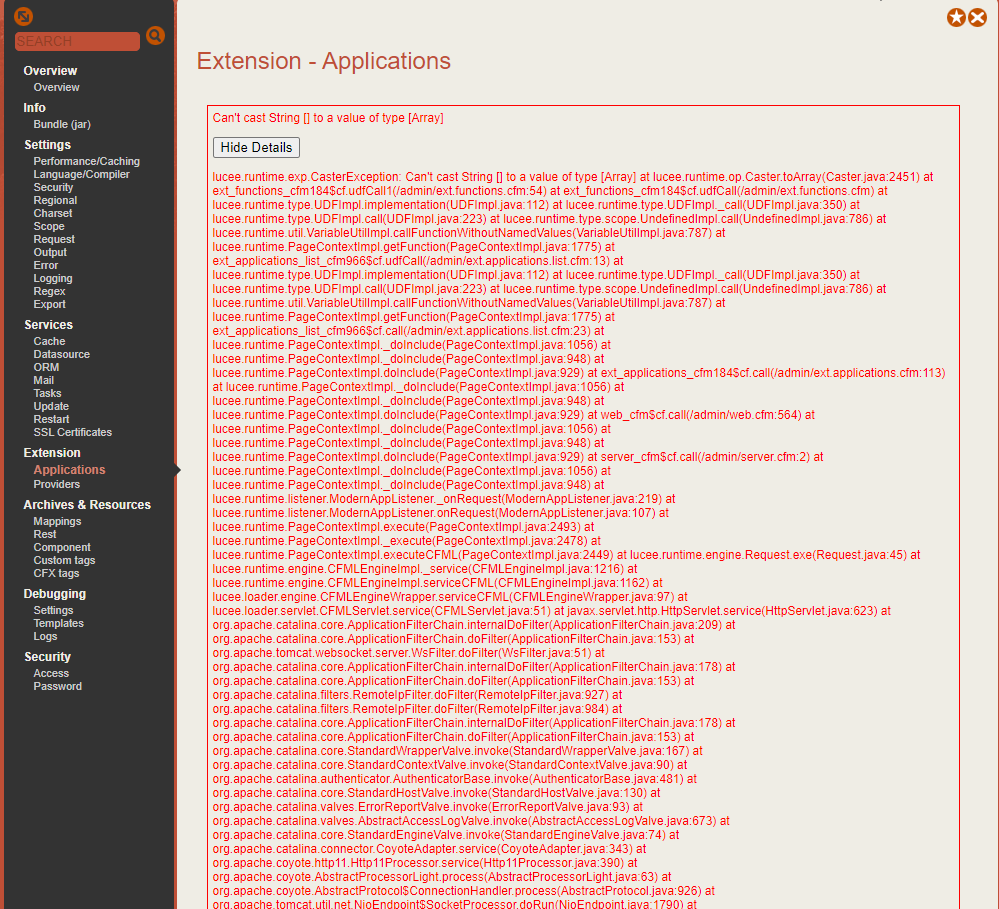Screen dimensions: 999x909
Task: Open Performance/Caching settings
Action: pyautogui.click(x=87, y=161)
